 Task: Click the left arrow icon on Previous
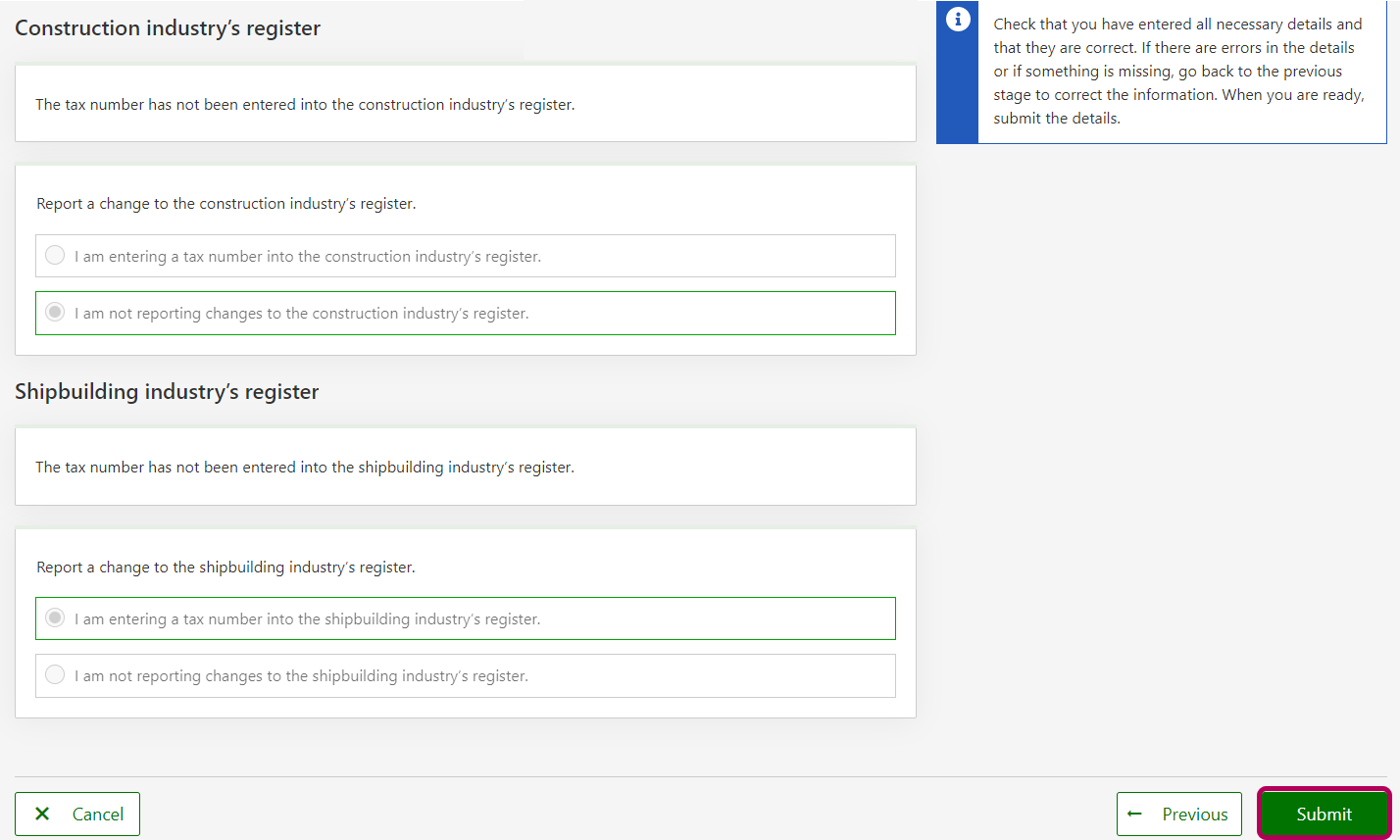[x=1135, y=814]
